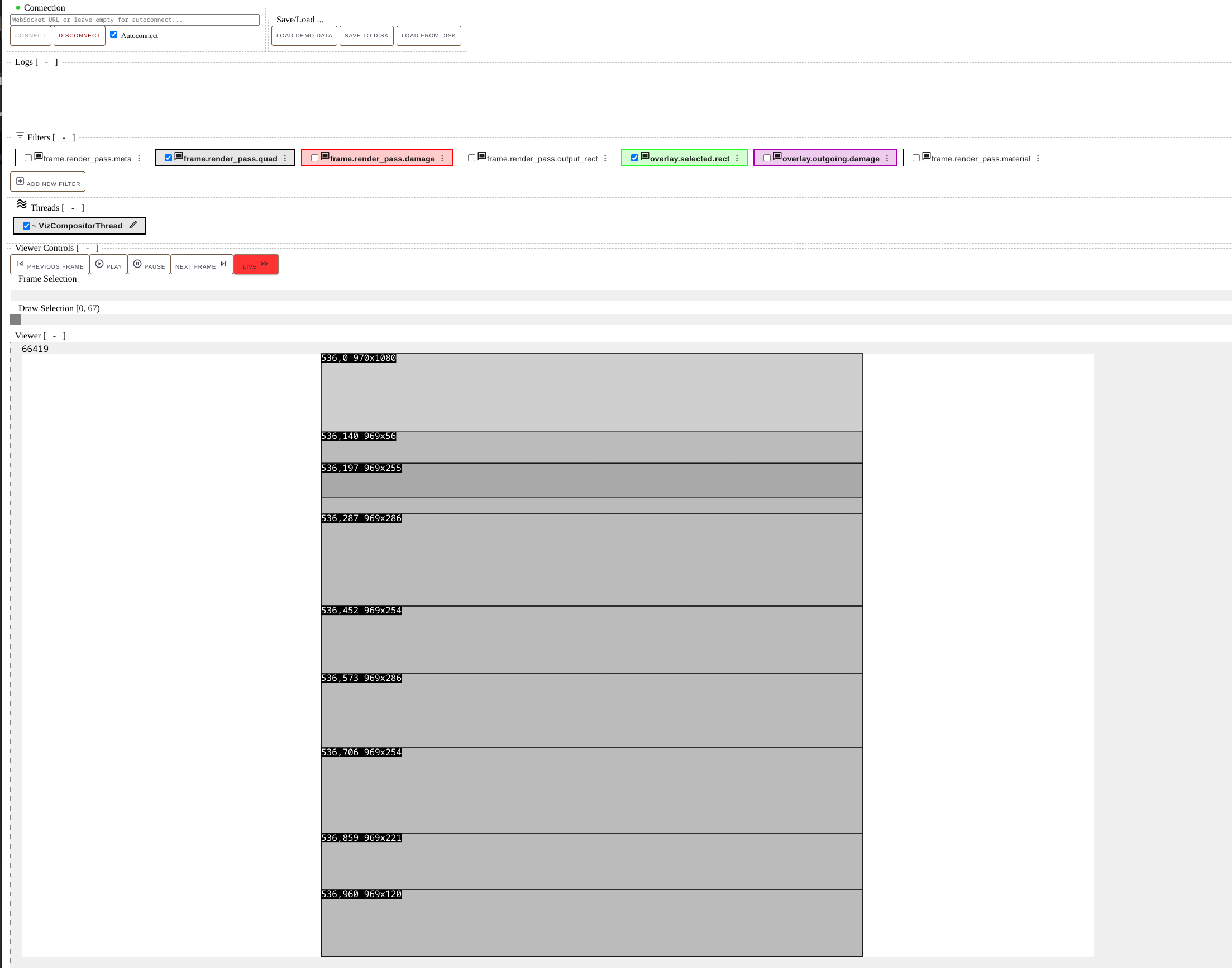Viewport: 1232px width, 968px height.
Task: Open options menu for frame.render_pass.damage
Action: (442, 159)
